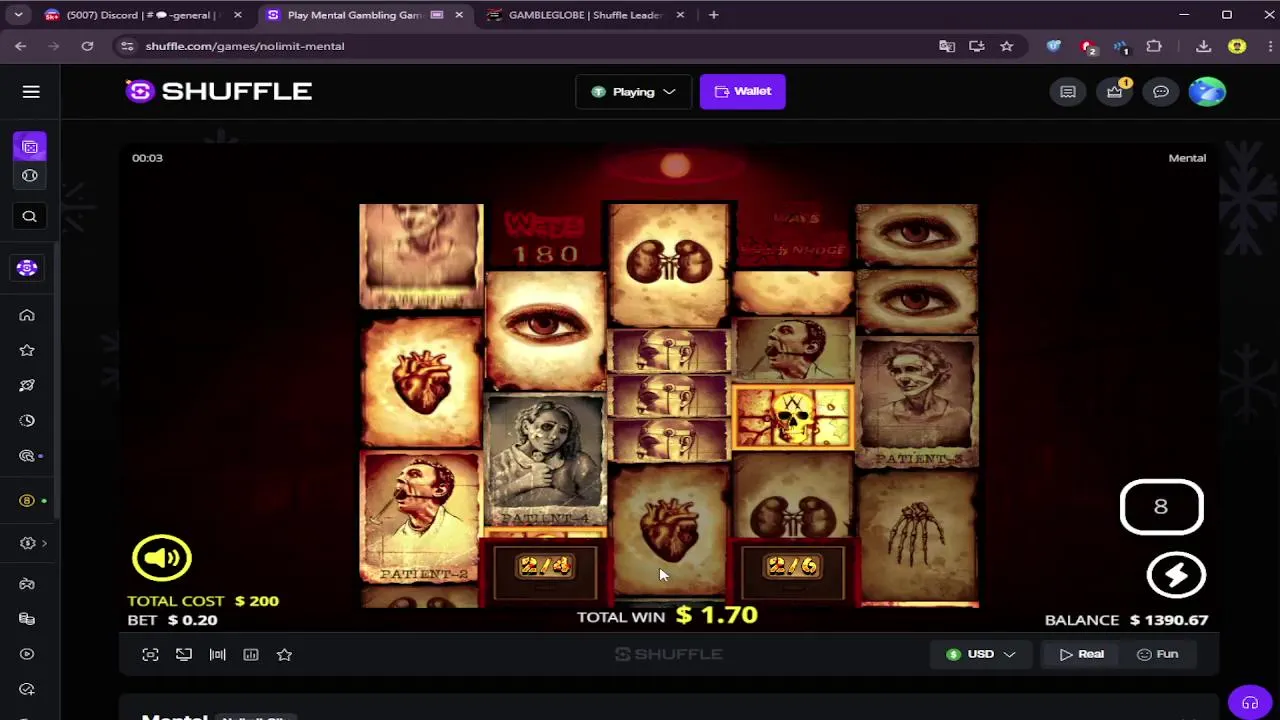Open the sidebar search icon
The height and width of the screenshot is (720, 1280).
point(29,216)
